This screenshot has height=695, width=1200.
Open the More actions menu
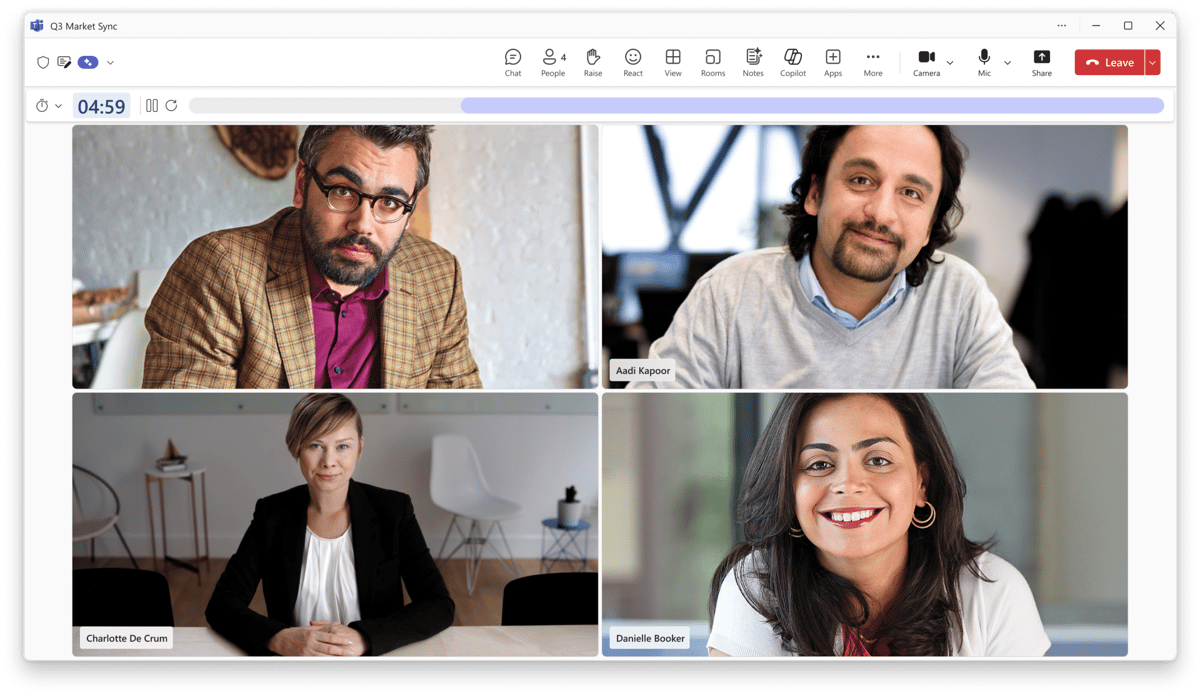[873, 62]
